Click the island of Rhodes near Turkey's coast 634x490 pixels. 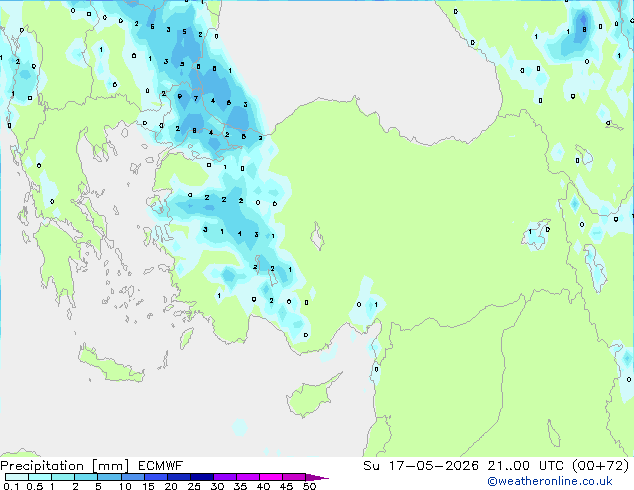coord(186,338)
